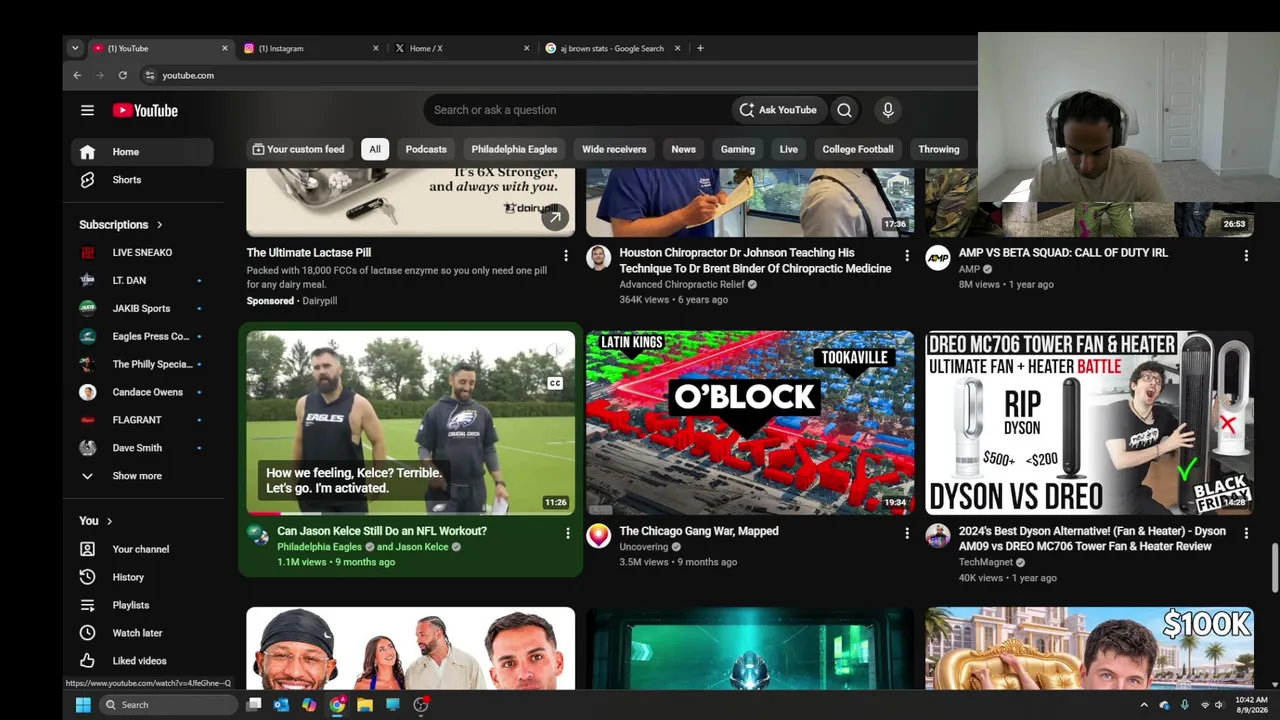Click the AMP channel avatar
This screenshot has width=1280, height=720.
coord(937,258)
